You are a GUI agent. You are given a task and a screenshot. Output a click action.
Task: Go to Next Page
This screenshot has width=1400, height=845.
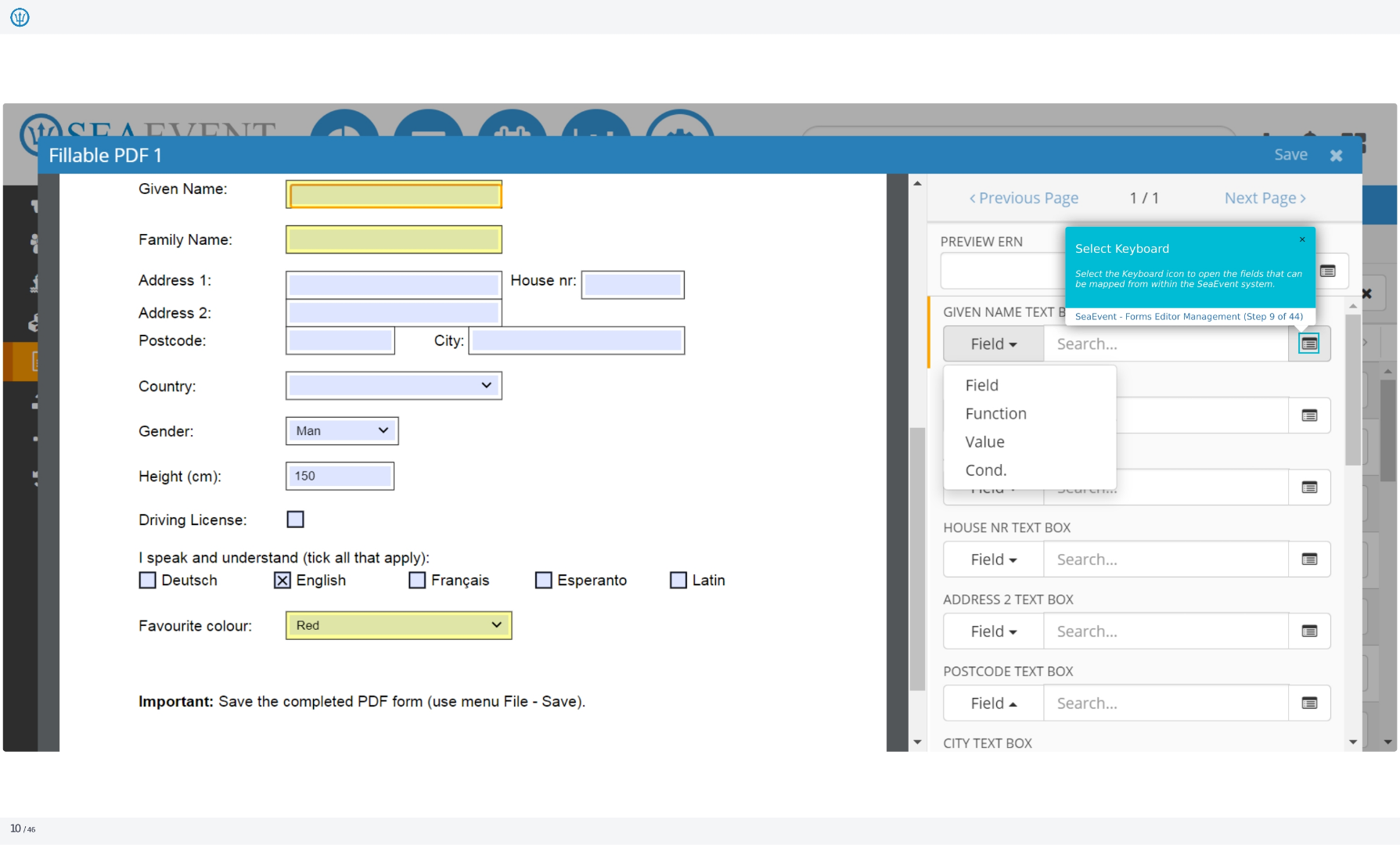1265,198
